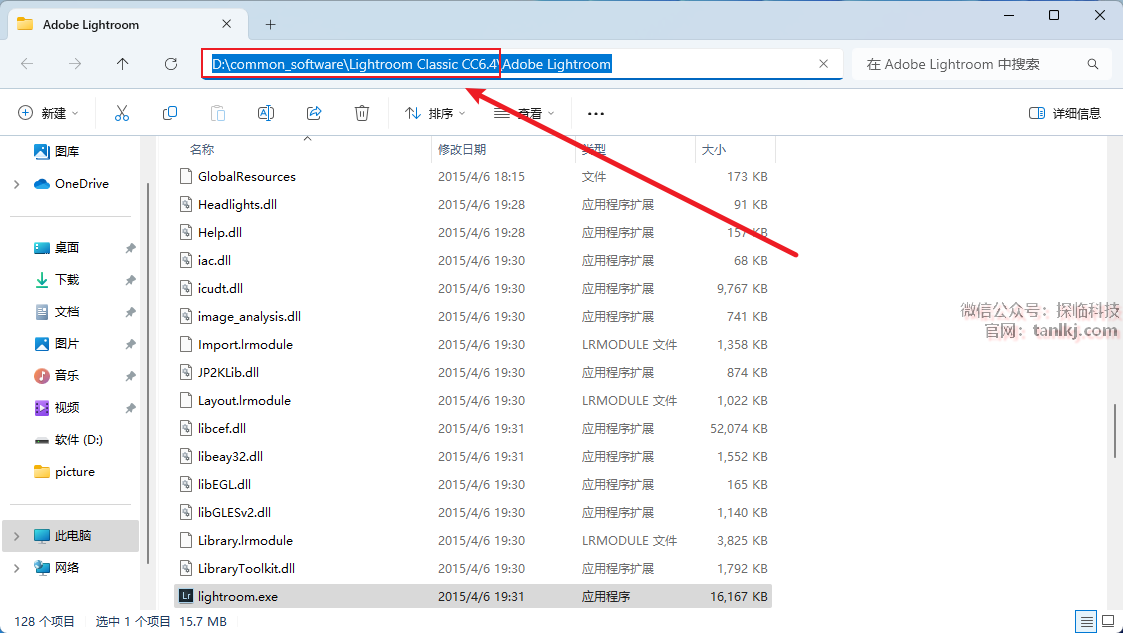The image size is (1123, 633).
Task: Click the Share icon in toolbar
Action: (314, 113)
